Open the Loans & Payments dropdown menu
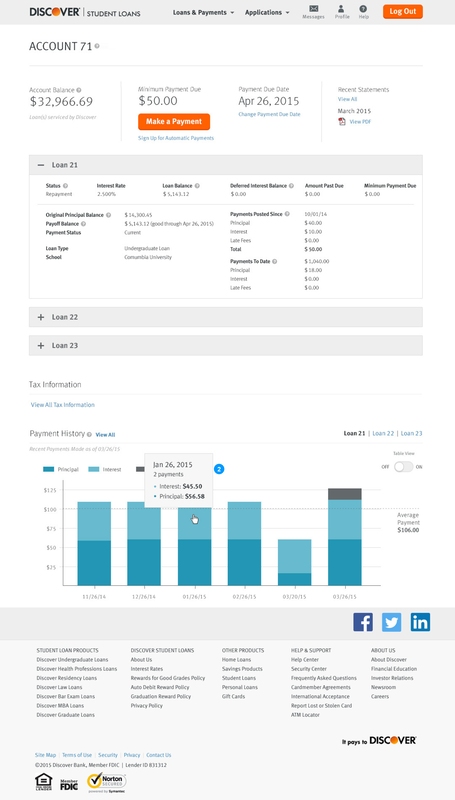Screen dimensions: 455x800 click(x=203, y=12)
